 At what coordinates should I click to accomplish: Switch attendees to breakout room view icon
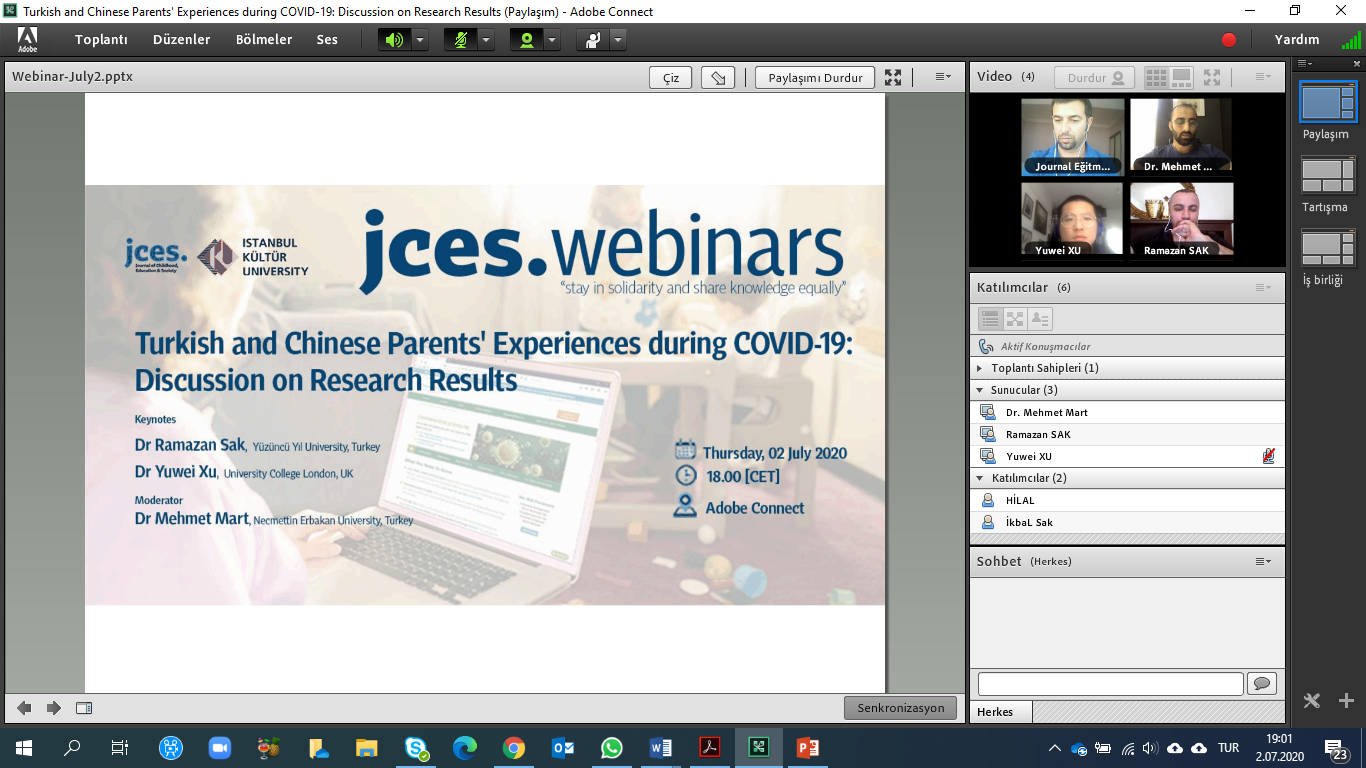coord(1015,319)
